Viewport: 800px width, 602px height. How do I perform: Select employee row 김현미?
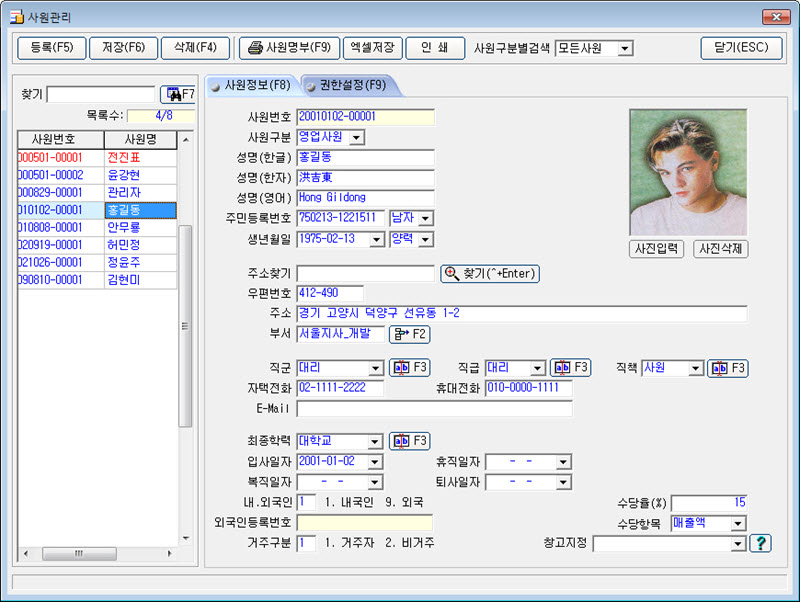97,280
